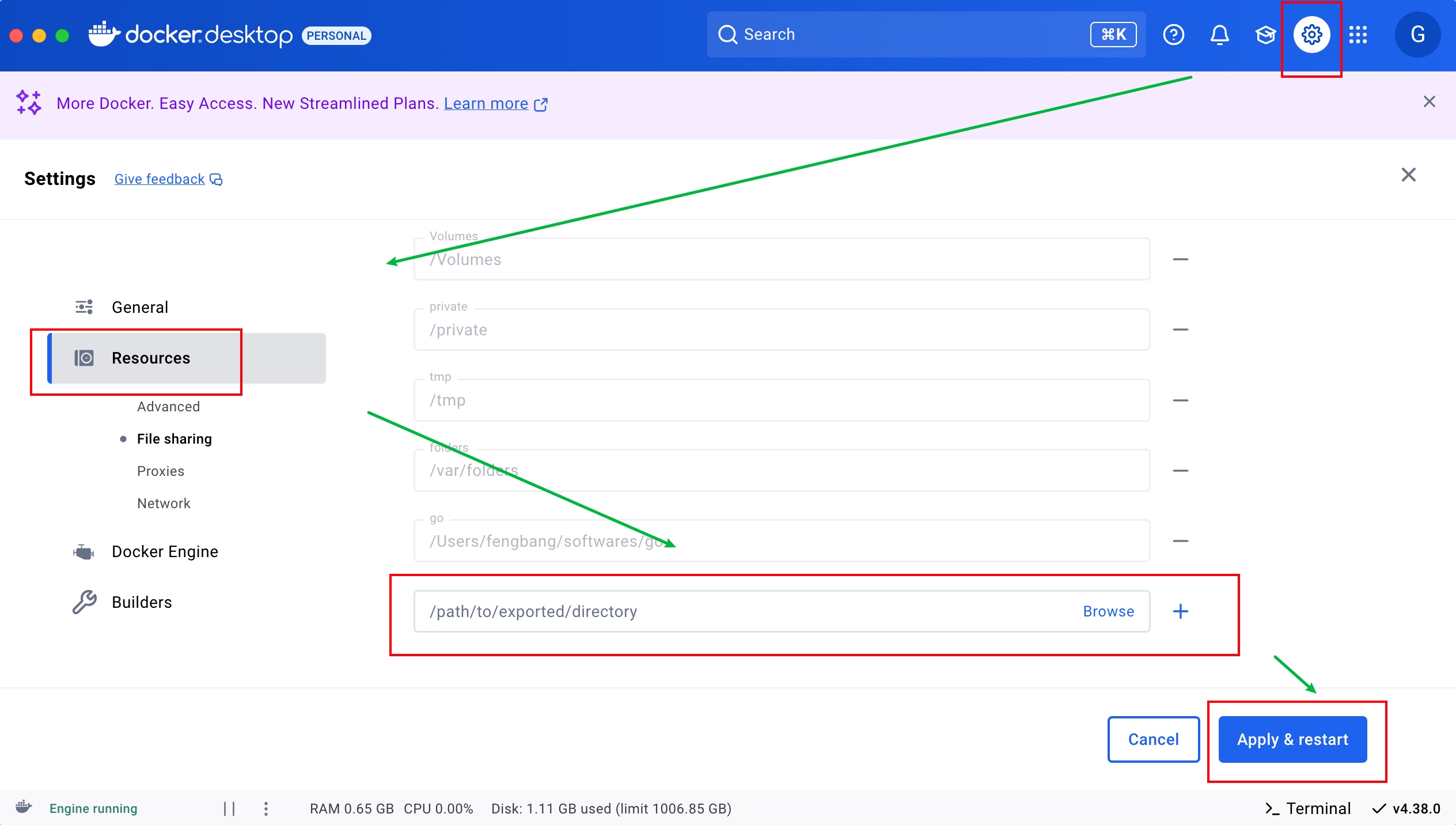
Task: Click the plus icon to add directory
Action: [1180, 611]
